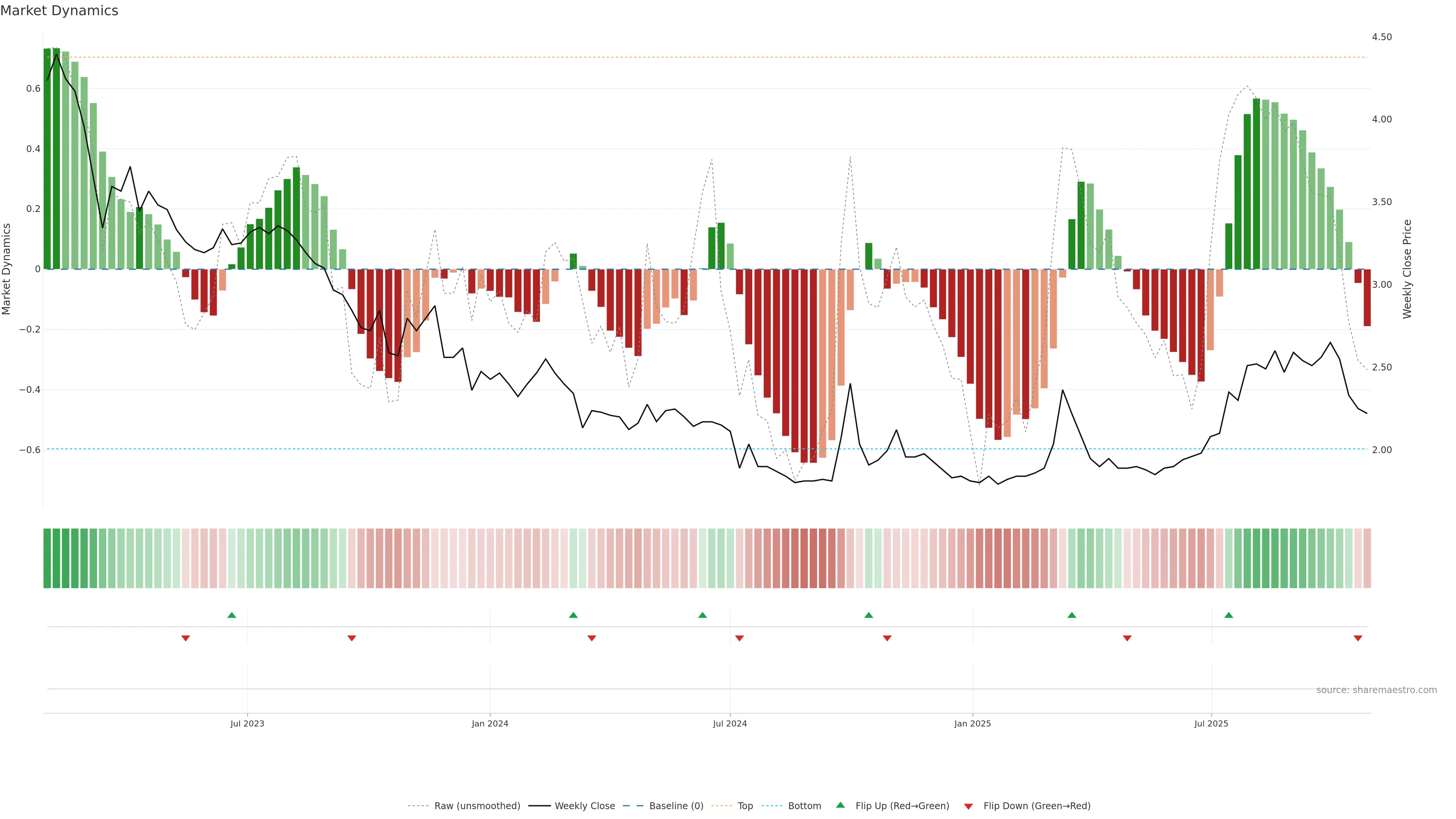
Task: Toggle the Weekly Close legend entry
Action: coord(584,806)
